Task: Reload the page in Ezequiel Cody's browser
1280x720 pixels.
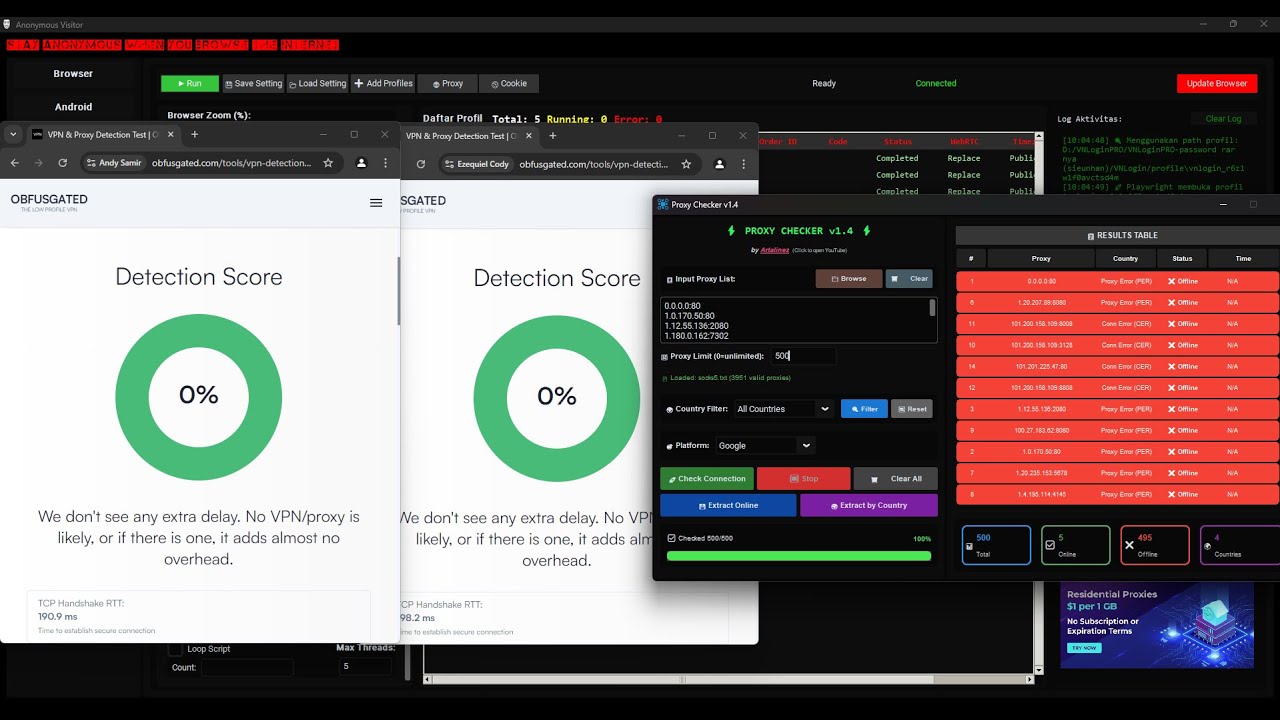Action: pos(421,164)
